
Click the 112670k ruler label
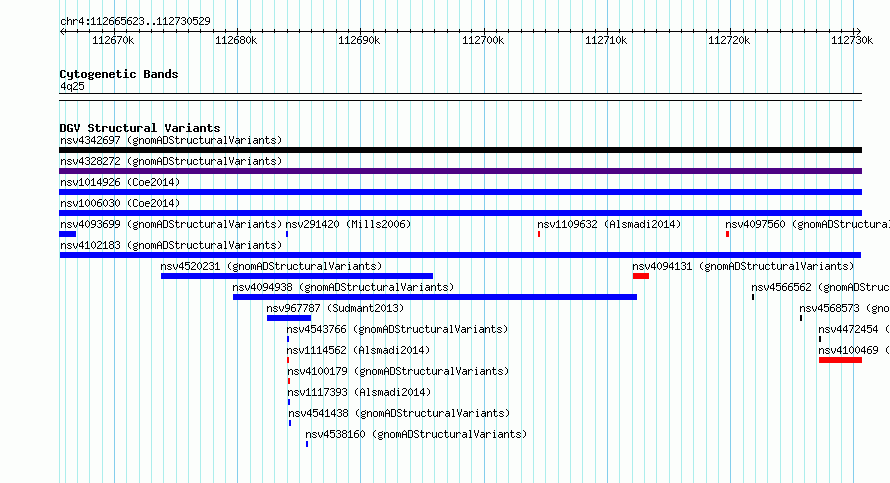(x=113, y=40)
